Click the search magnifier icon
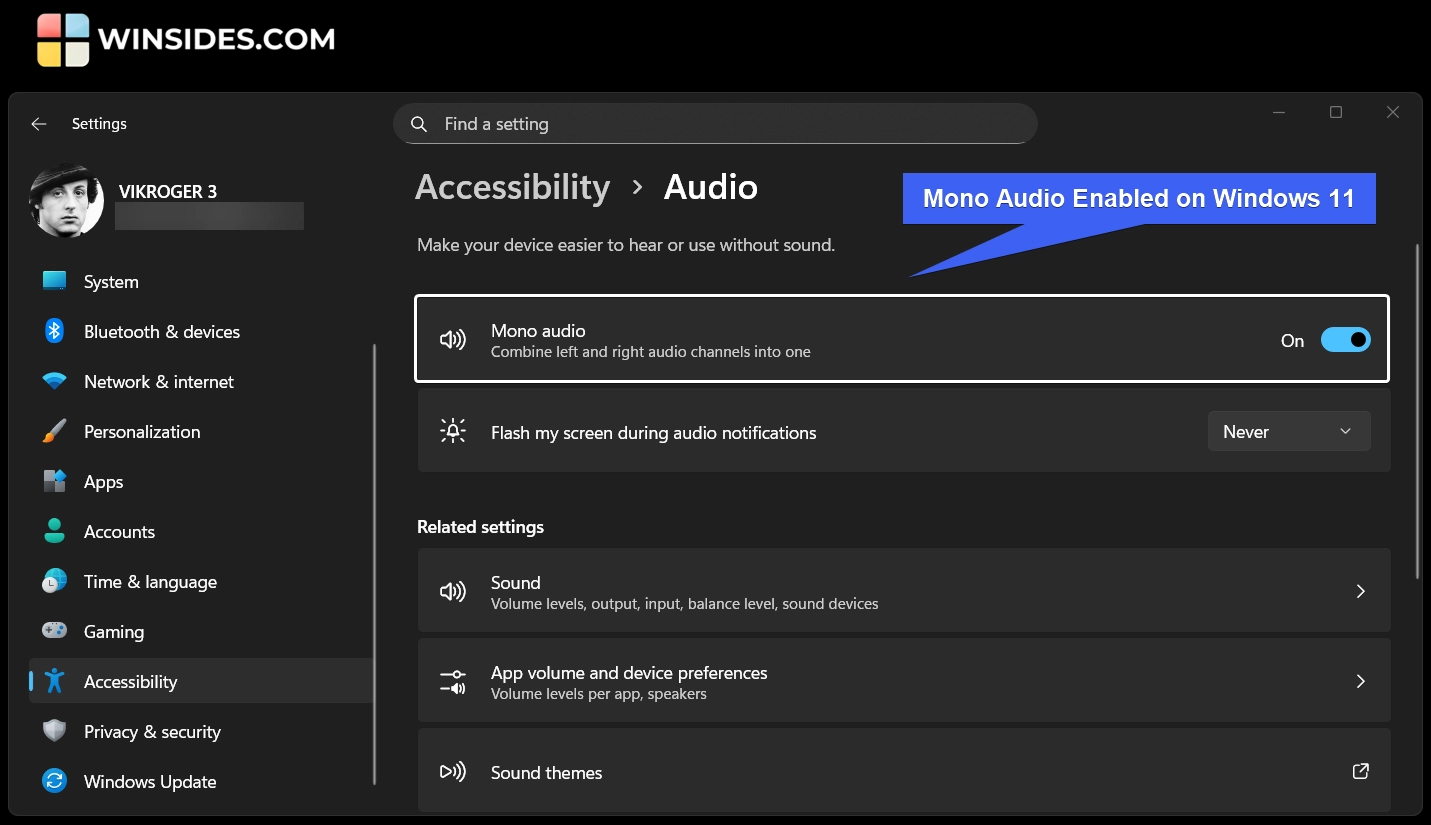The width and height of the screenshot is (1431, 825). [x=419, y=124]
